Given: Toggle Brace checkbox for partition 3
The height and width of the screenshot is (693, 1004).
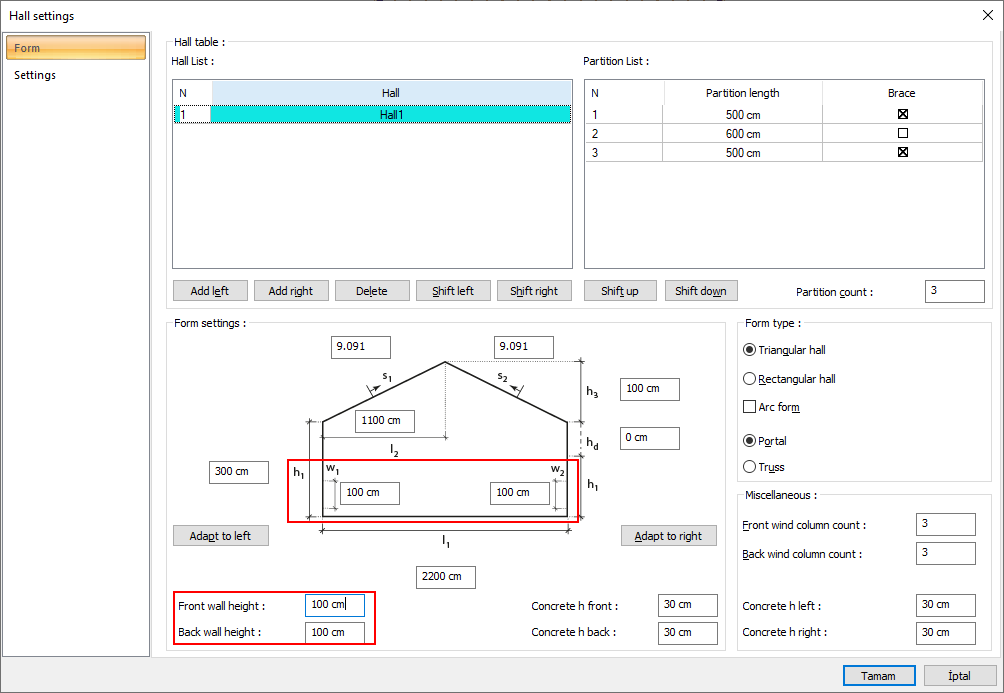Looking at the screenshot, I should click(x=902, y=153).
